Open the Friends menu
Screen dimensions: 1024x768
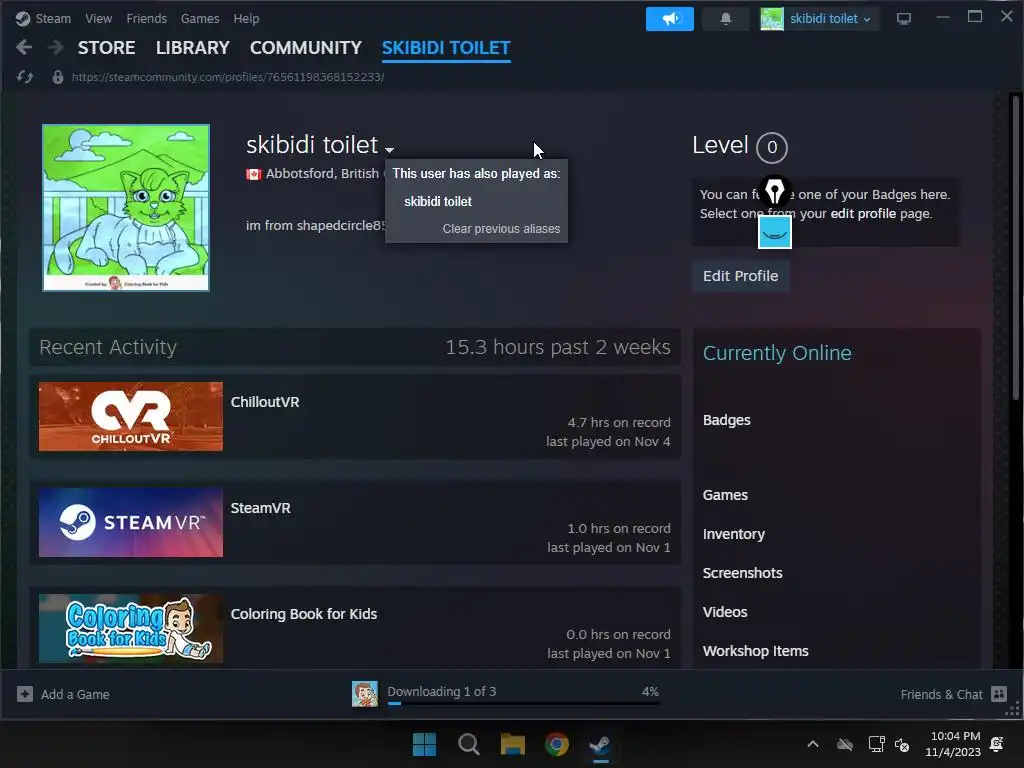pos(146,18)
